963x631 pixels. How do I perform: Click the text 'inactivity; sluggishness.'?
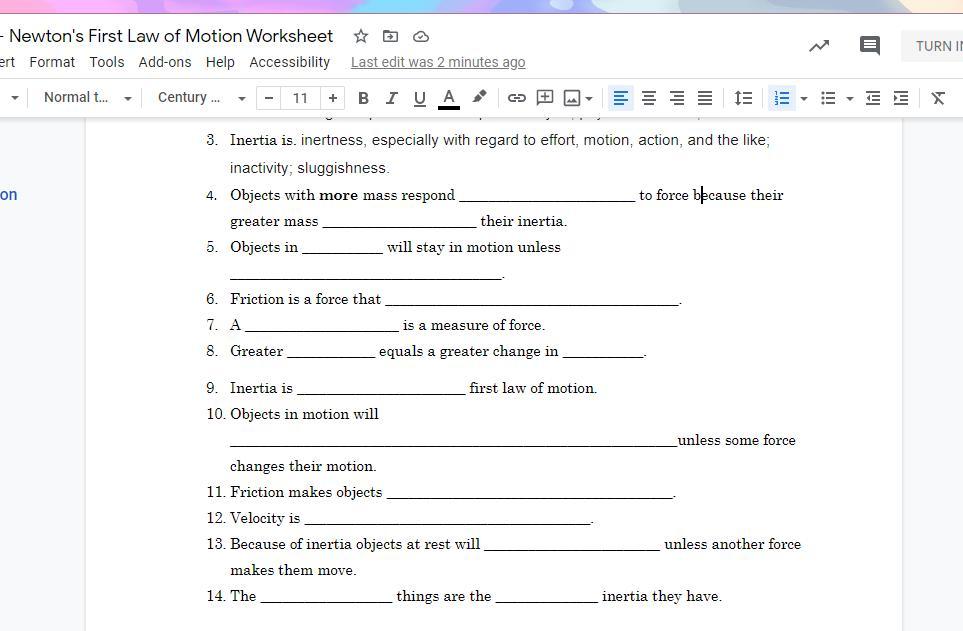click(310, 168)
